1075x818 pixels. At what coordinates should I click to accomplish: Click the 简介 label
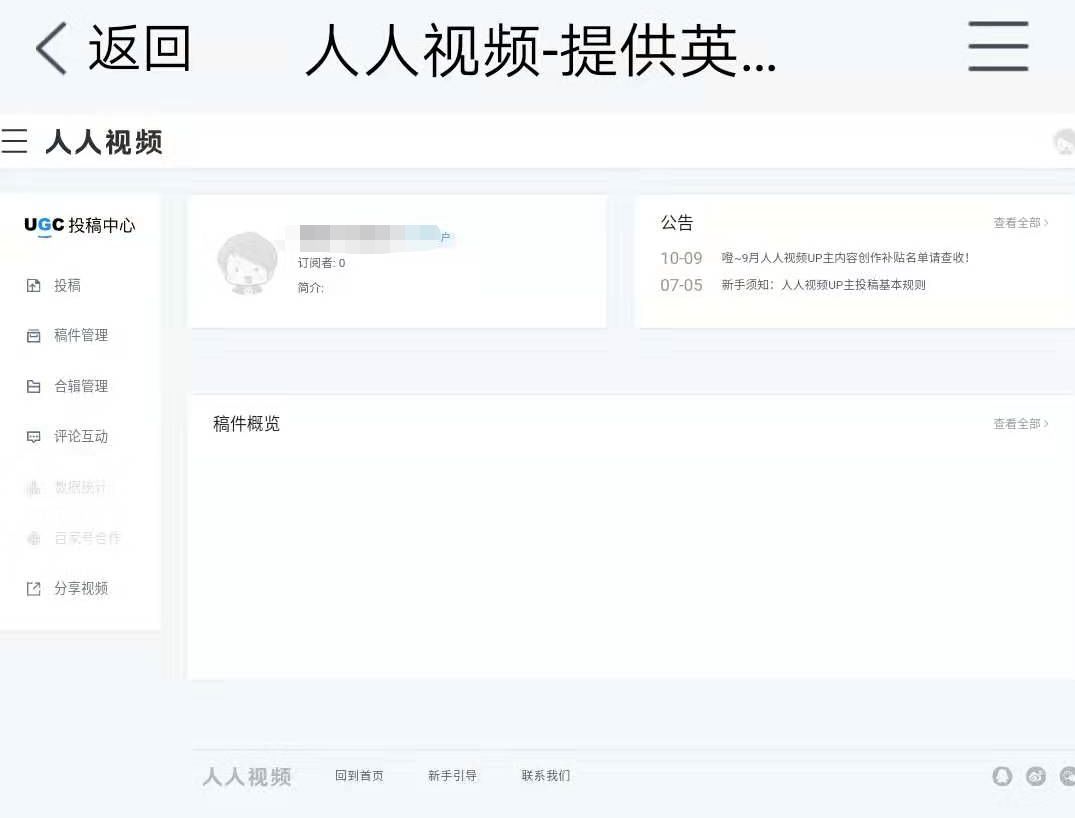(311, 288)
